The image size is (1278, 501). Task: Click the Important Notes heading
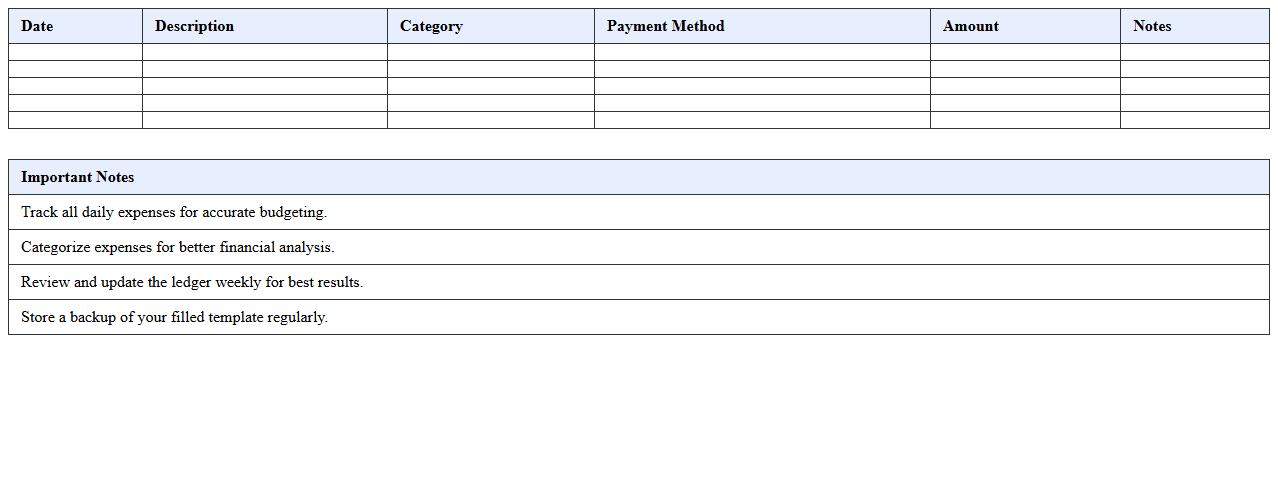77,177
